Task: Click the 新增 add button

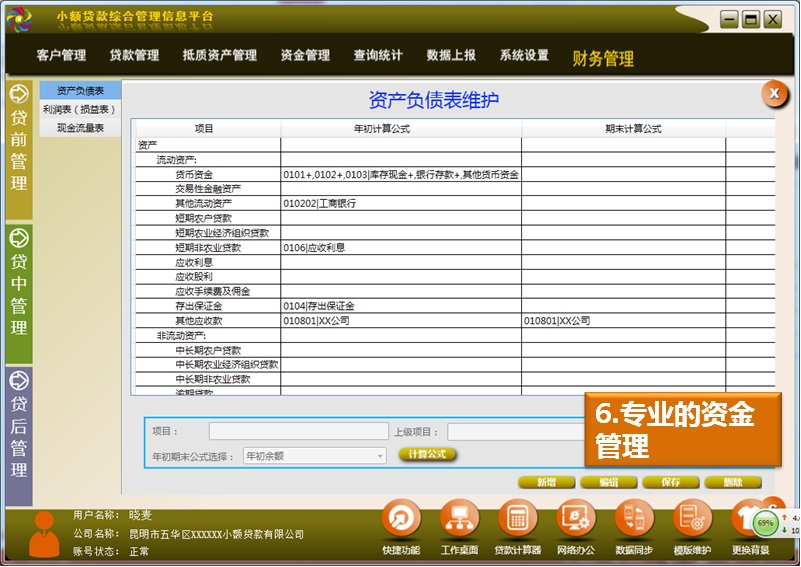Action: 547,482
